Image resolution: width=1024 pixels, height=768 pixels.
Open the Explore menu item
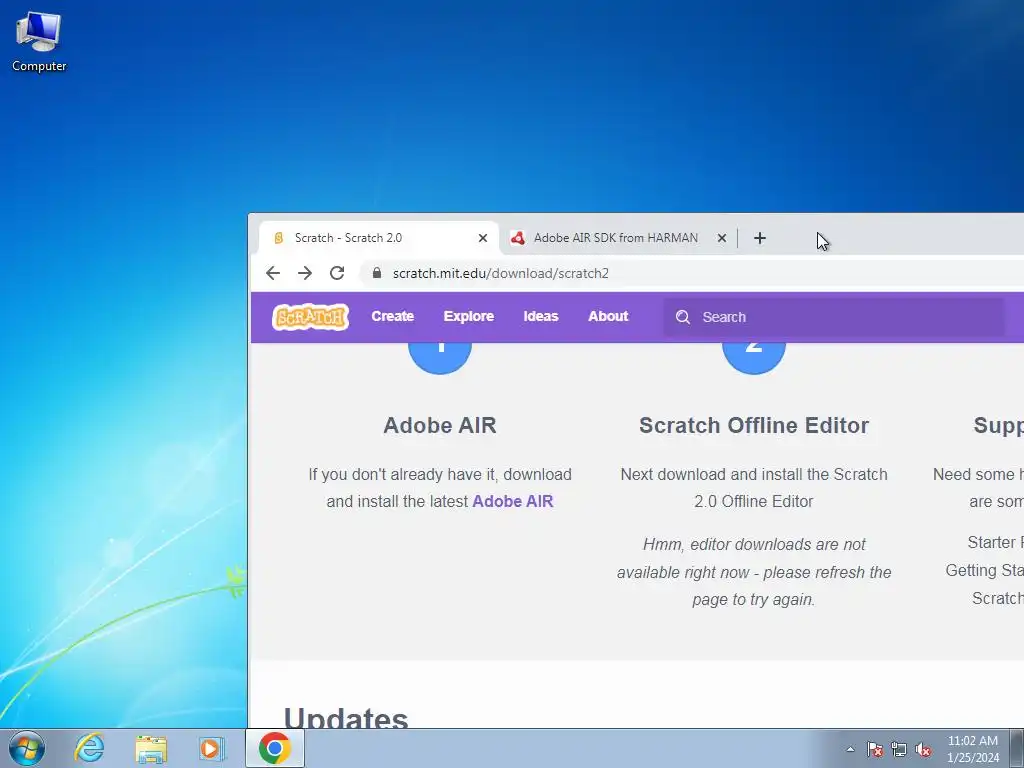pos(468,317)
